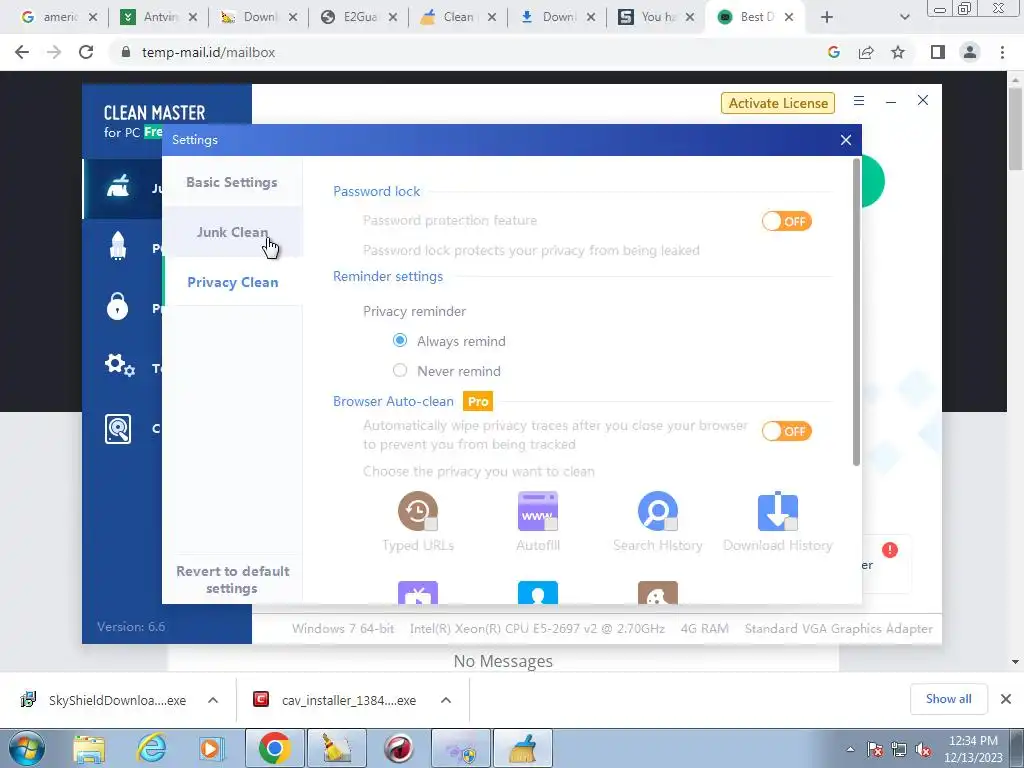Click the Reminder settings section heading
This screenshot has width=1024, height=768.
388,276
